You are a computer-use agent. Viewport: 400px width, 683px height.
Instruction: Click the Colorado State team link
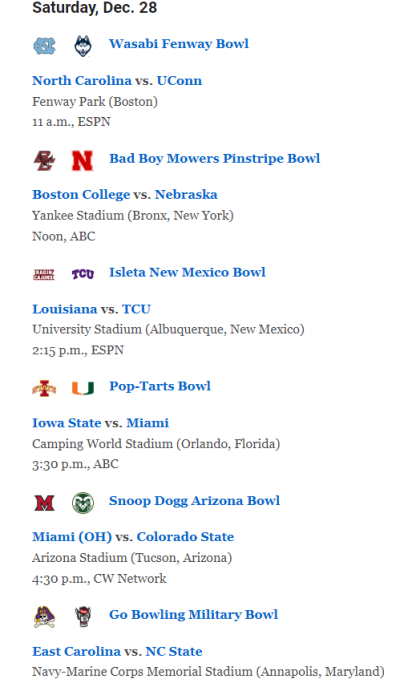point(185,537)
